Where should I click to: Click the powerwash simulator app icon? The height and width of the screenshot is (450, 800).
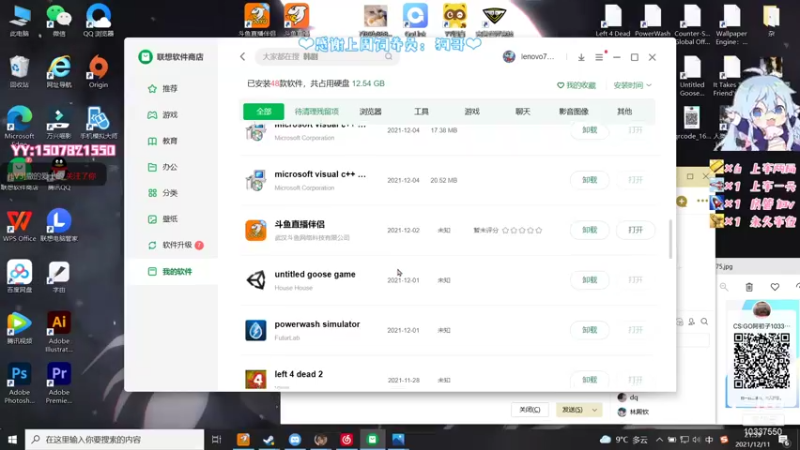point(256,330)
